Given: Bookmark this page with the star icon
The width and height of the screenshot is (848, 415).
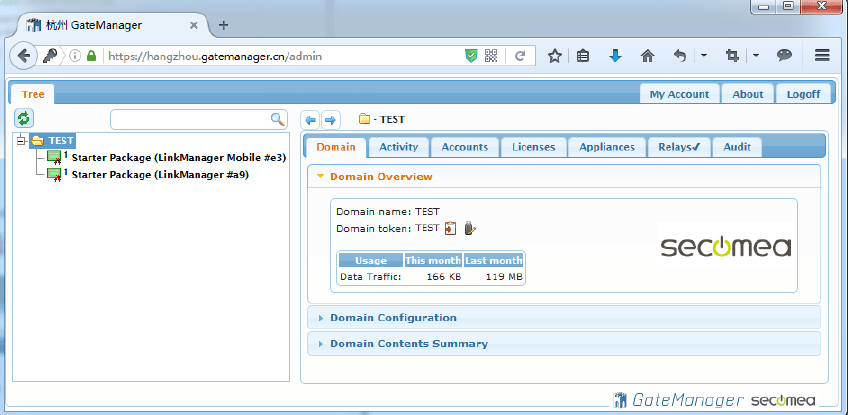Looking at the screenshot, I should click(x=554, y=56).
